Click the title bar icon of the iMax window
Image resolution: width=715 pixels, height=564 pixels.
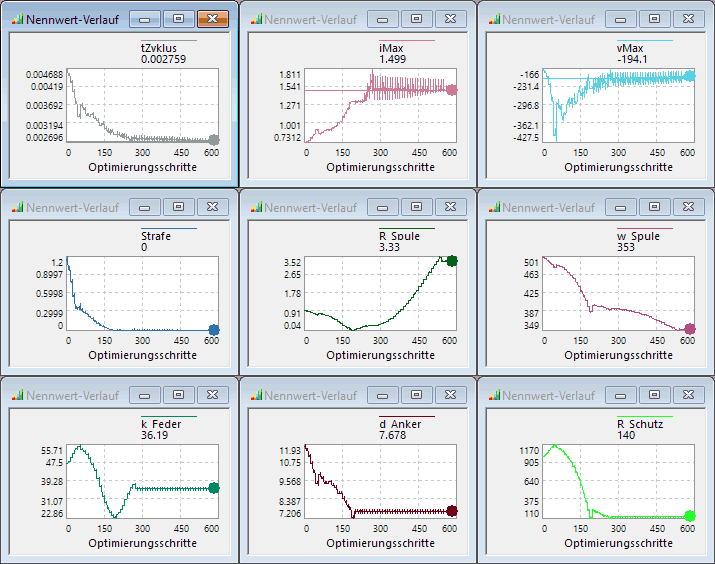click(254, 19)
